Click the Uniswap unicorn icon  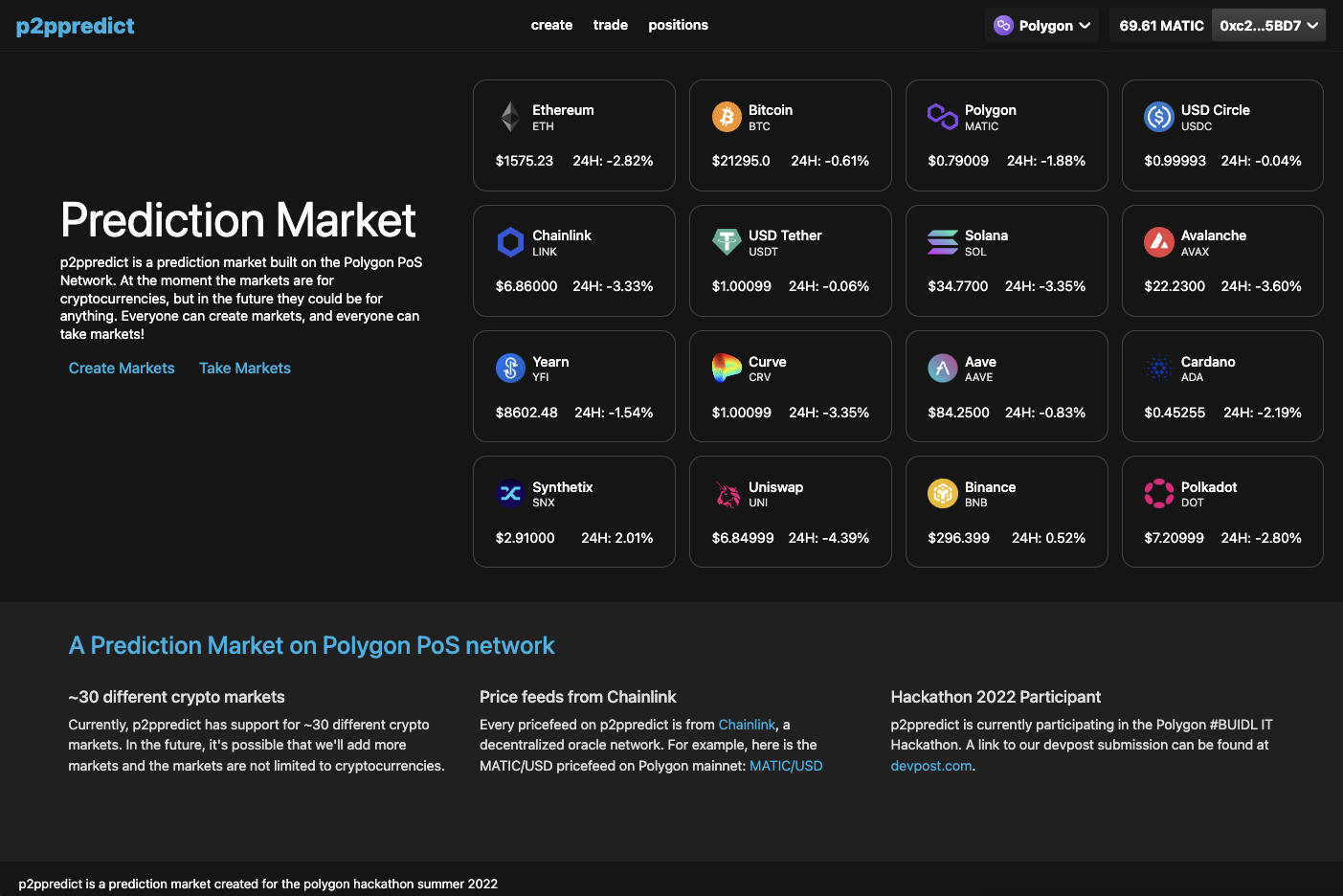[727, 494]
